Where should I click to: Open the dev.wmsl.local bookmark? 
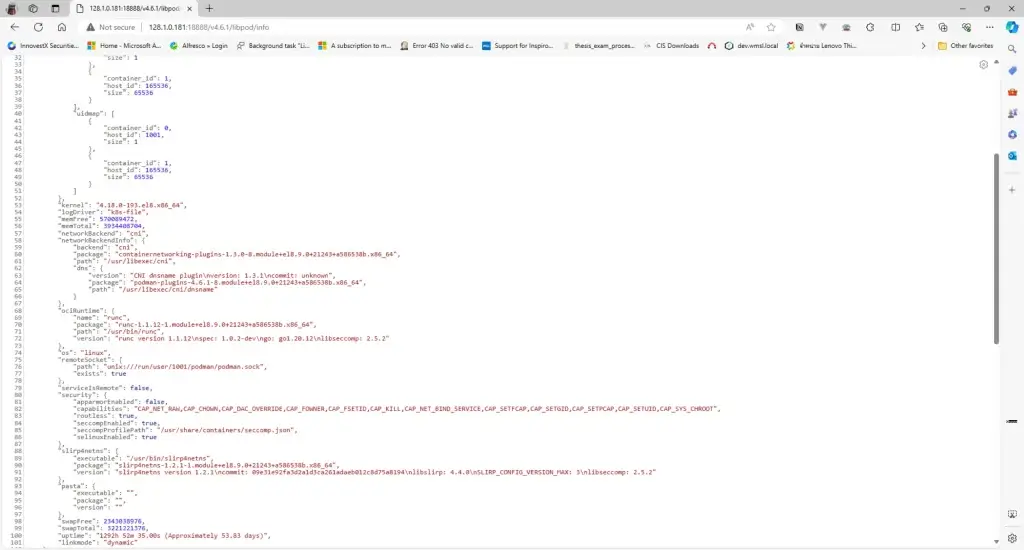pos(752,46)
